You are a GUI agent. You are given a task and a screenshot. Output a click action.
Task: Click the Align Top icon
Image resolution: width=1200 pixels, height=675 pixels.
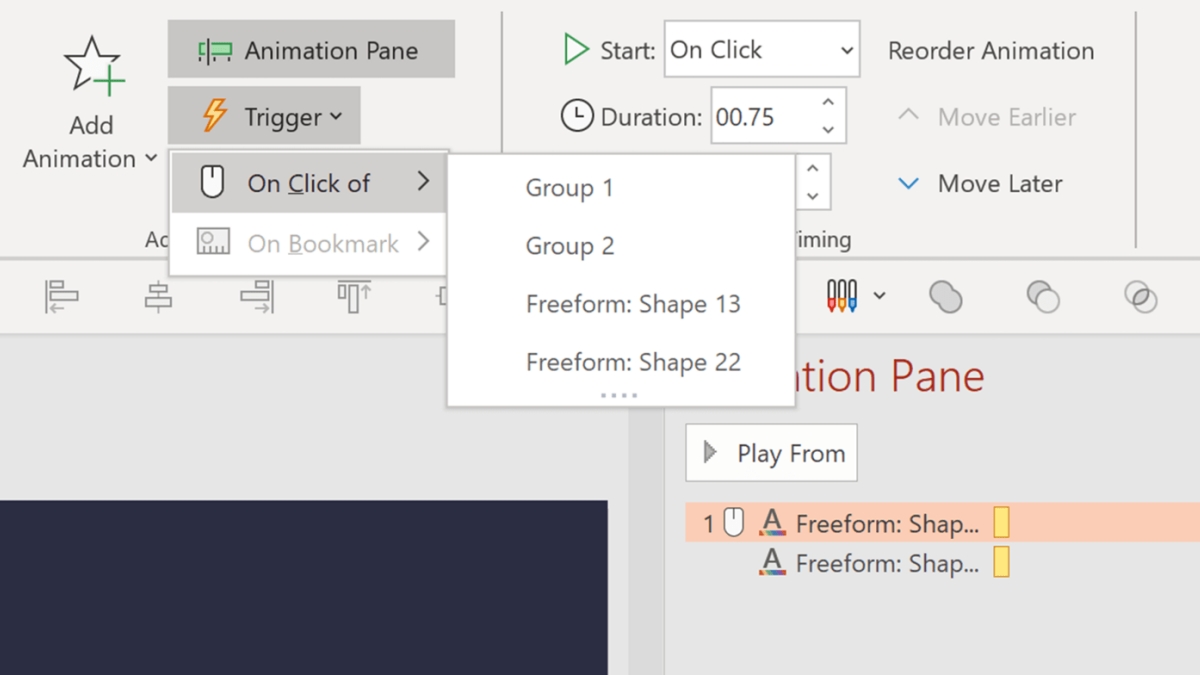click(x=354, y=297)
